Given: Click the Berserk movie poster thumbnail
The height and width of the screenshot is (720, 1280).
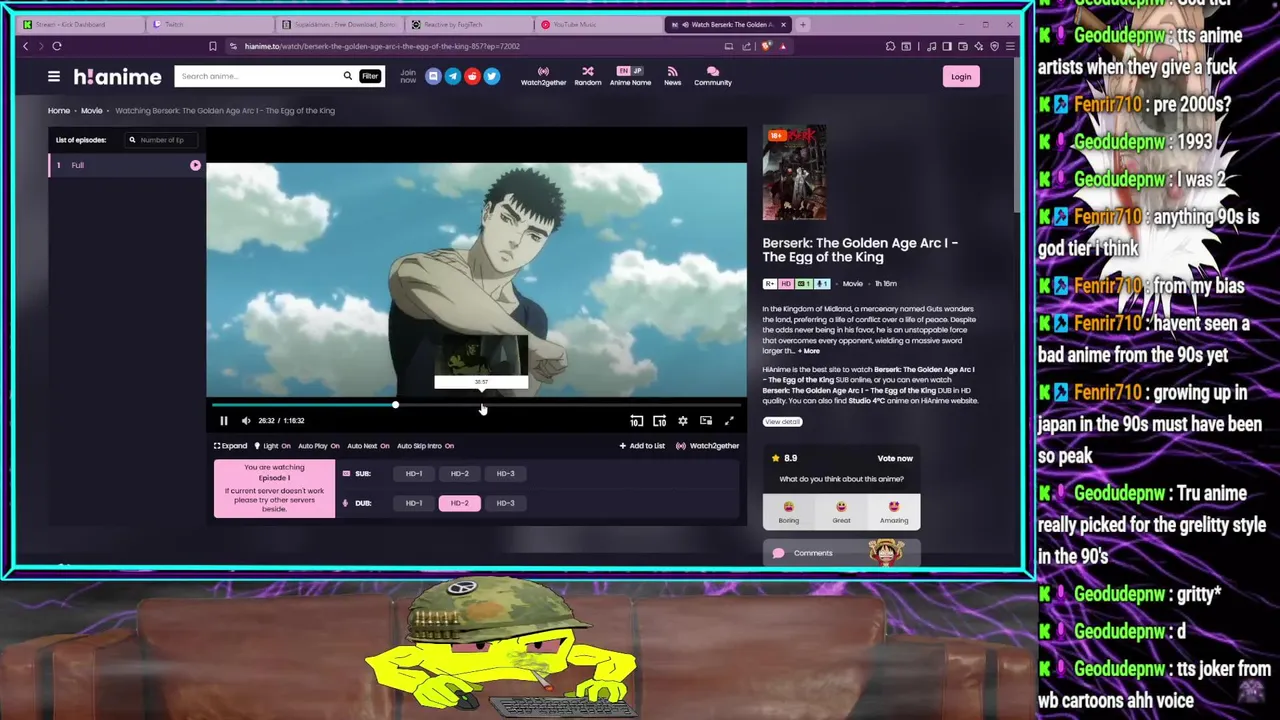Looking at the screenshot, I should [794, 172].
